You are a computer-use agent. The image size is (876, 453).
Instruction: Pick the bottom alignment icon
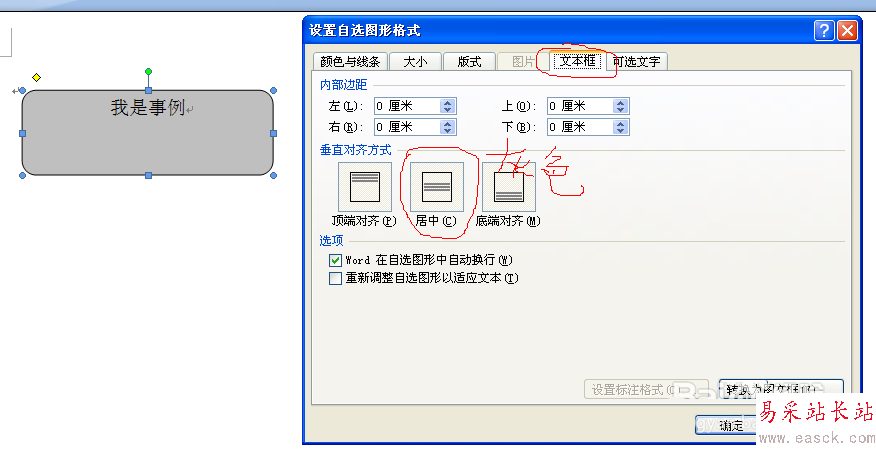[x=508, y=187]
